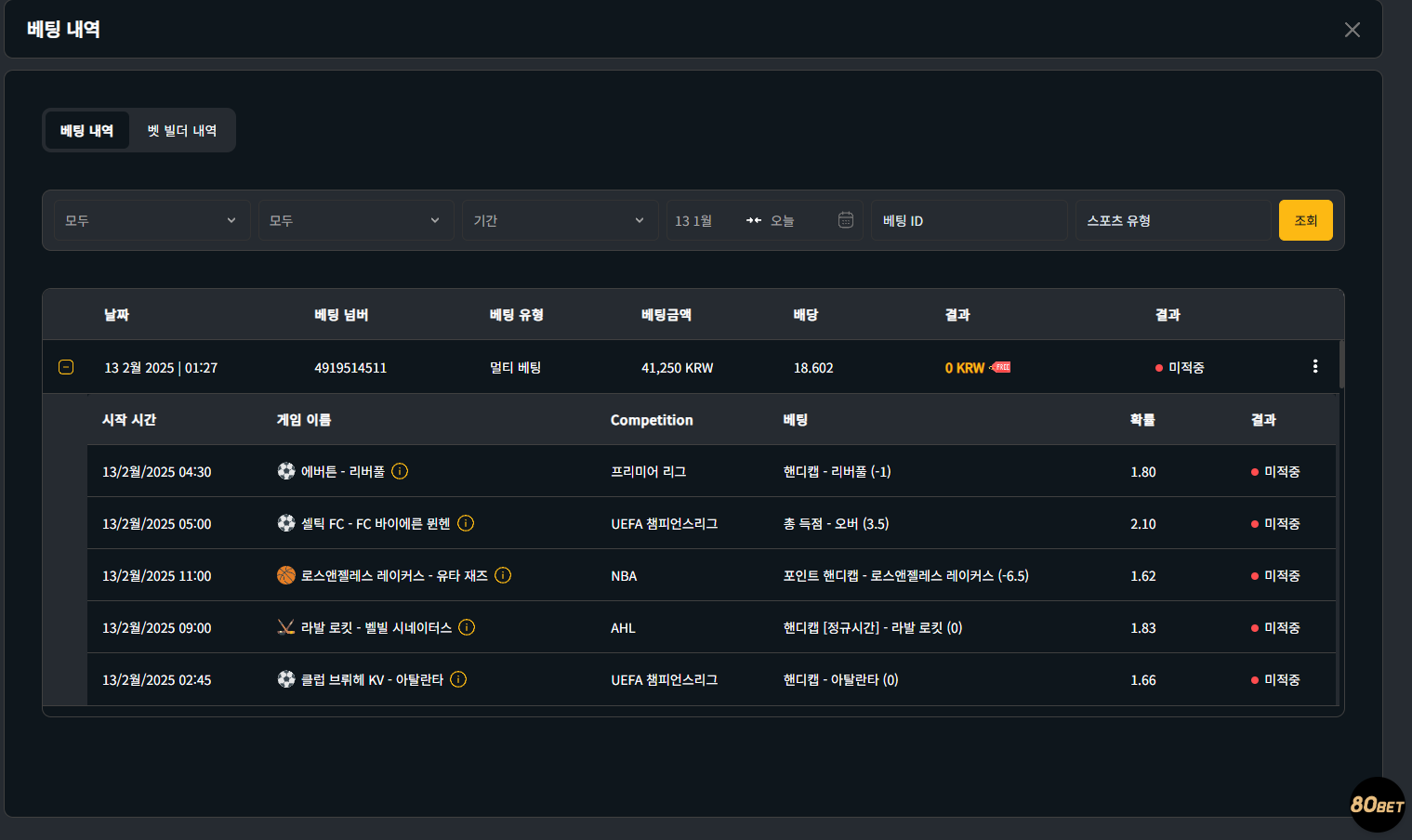
Task: Click the 로스앤젤레스 레이커스 - 유타 재즈 game name
Action: coord(394,576)
